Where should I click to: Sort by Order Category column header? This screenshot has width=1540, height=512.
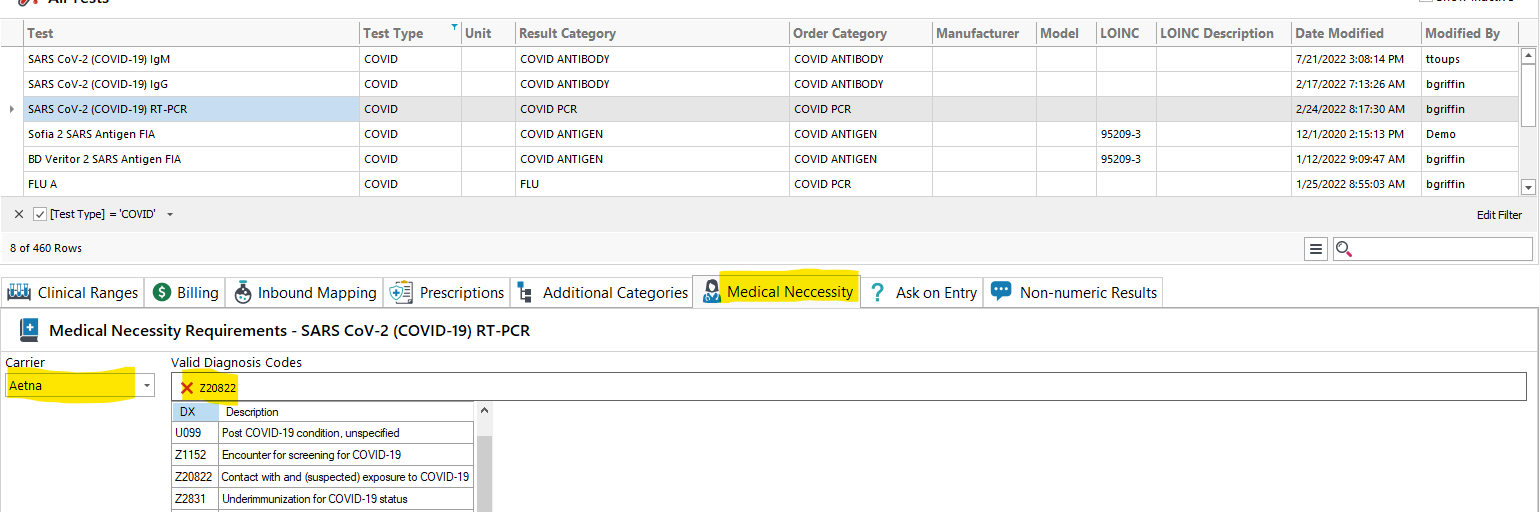tap(861, 33)
